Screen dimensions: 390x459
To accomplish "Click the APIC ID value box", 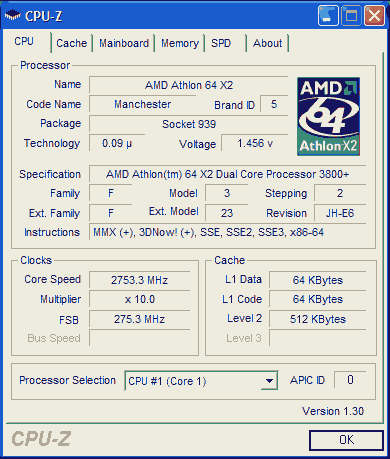I will (x=350, y=380).
